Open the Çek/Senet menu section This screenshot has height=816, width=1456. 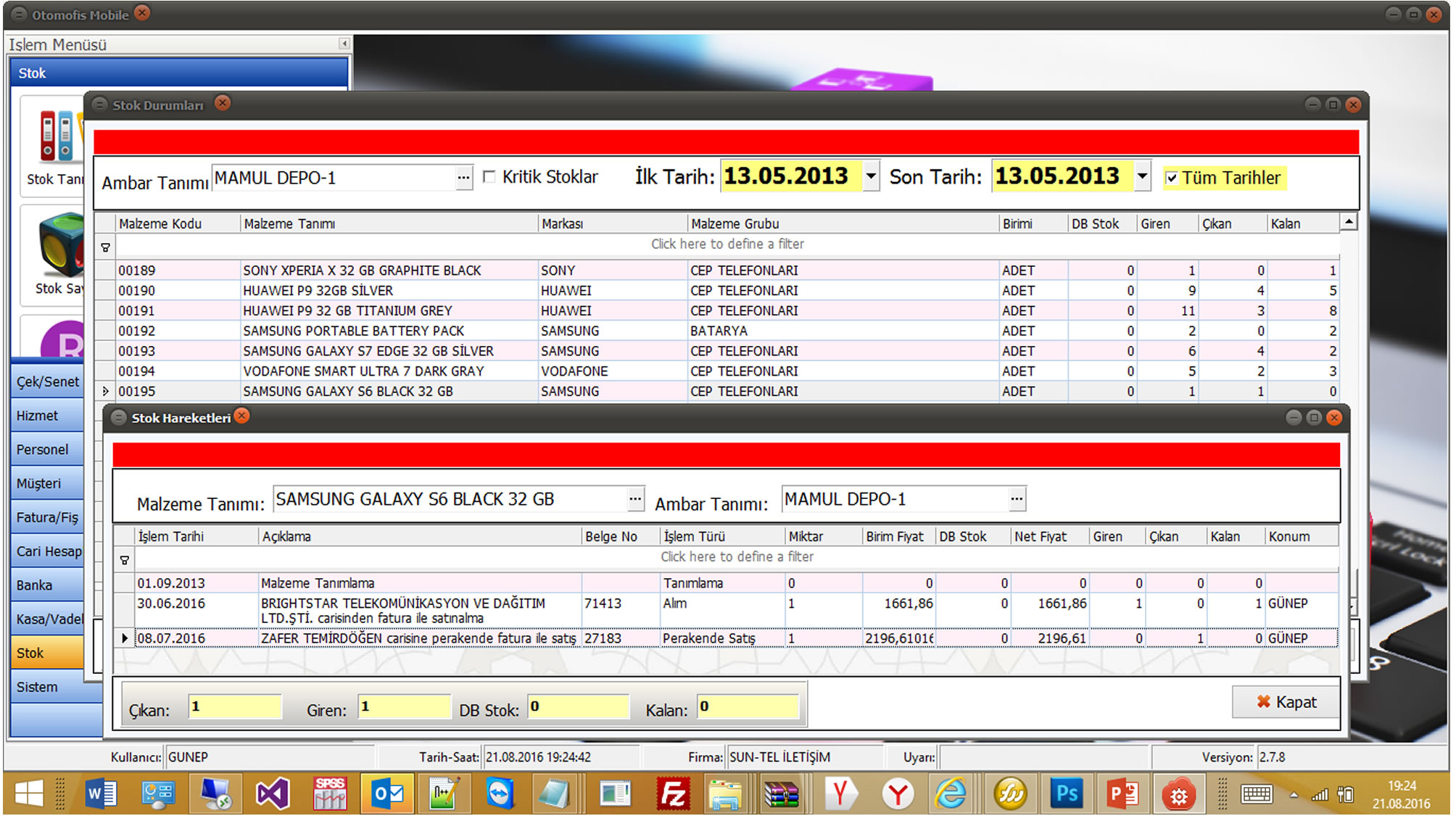(x=48, y=382)
